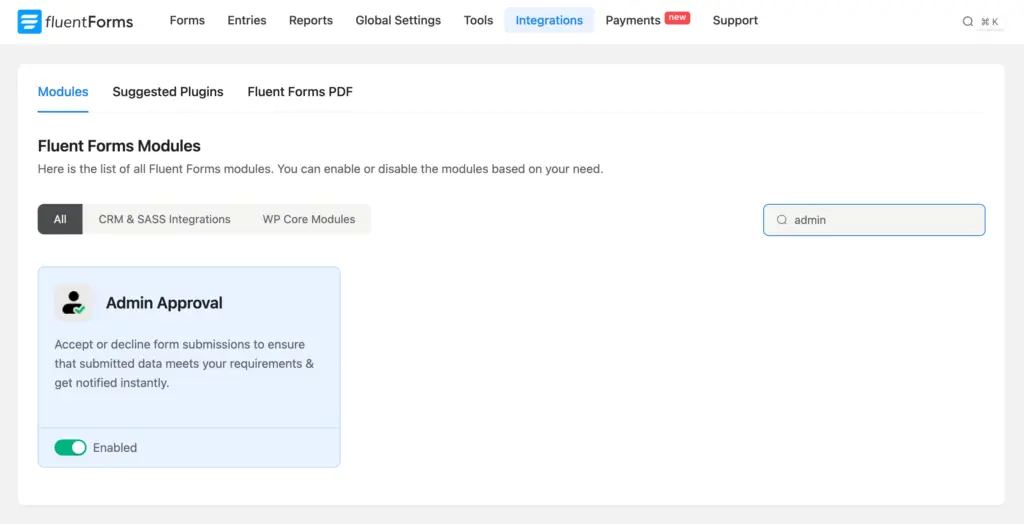Open the Entries menu
Image resolution: width=1024 pixels, height=524 pixels.
point(247,20)
